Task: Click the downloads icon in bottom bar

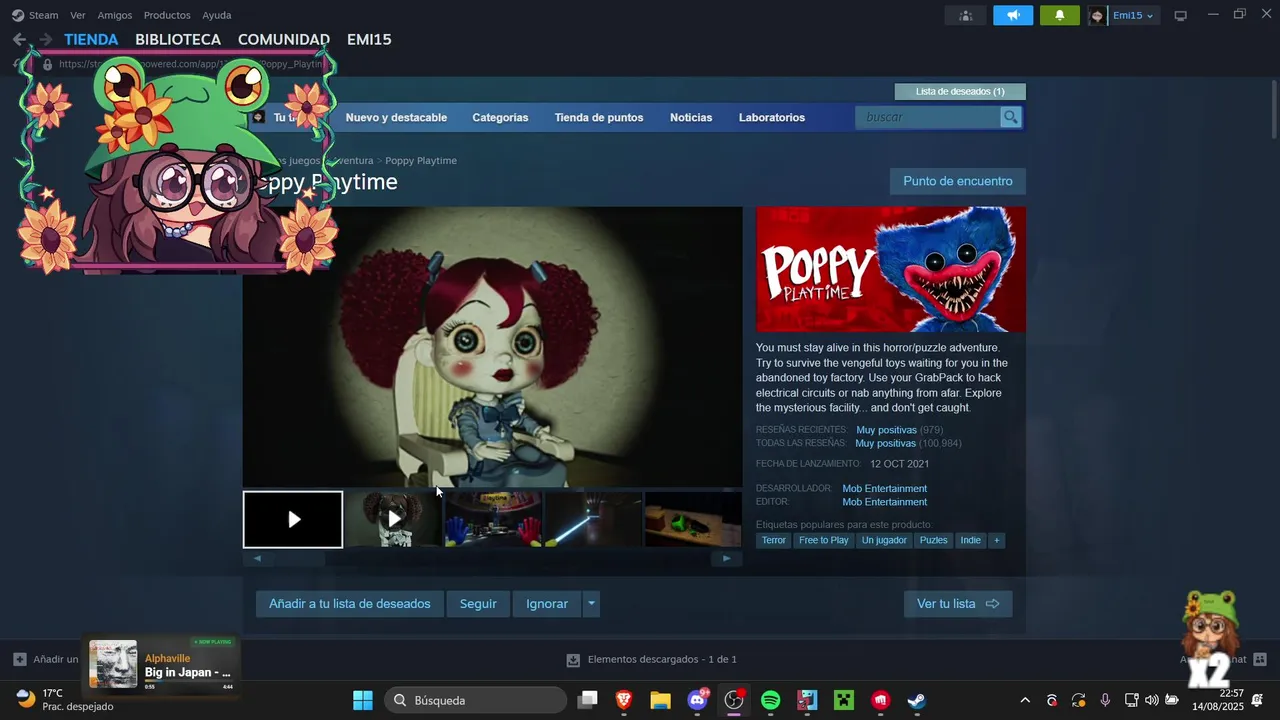Action: tap(573, 660)
